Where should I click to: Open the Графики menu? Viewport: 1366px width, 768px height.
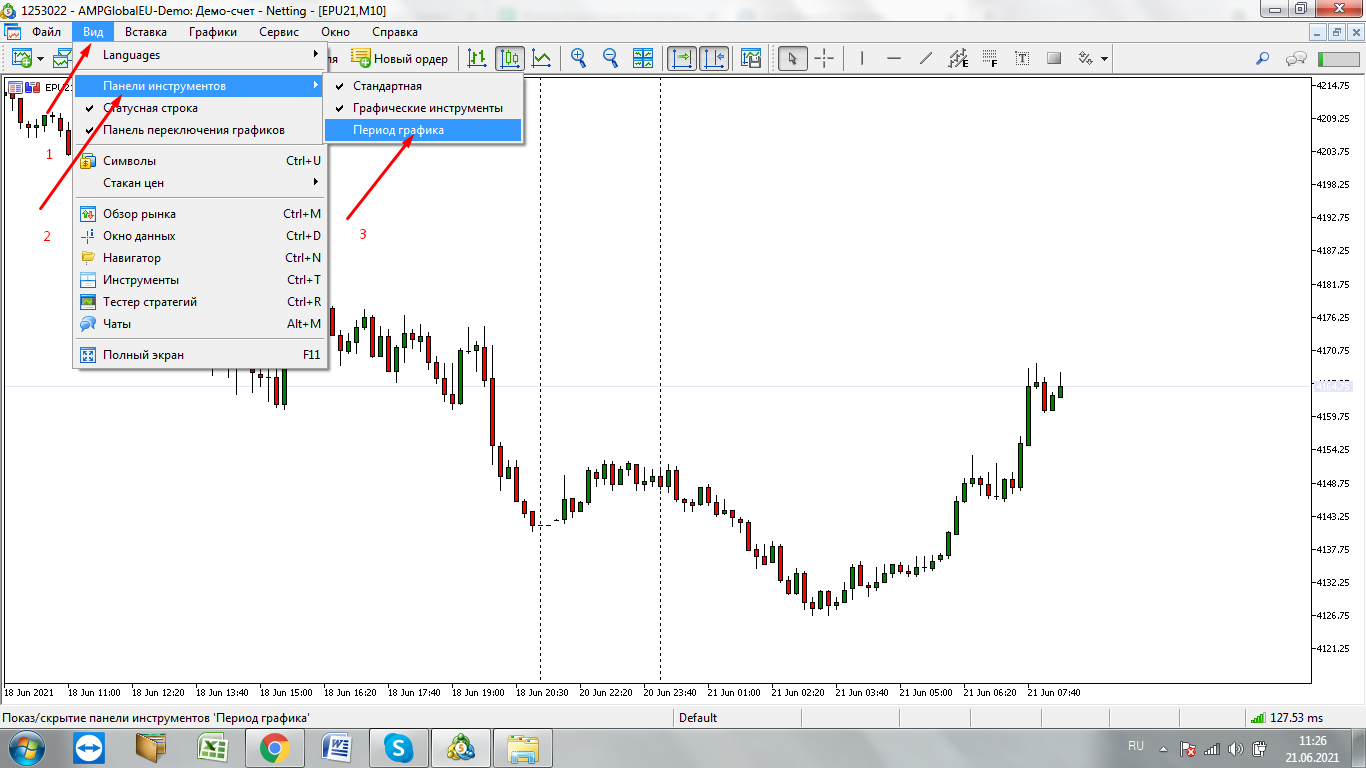[213, 32]
